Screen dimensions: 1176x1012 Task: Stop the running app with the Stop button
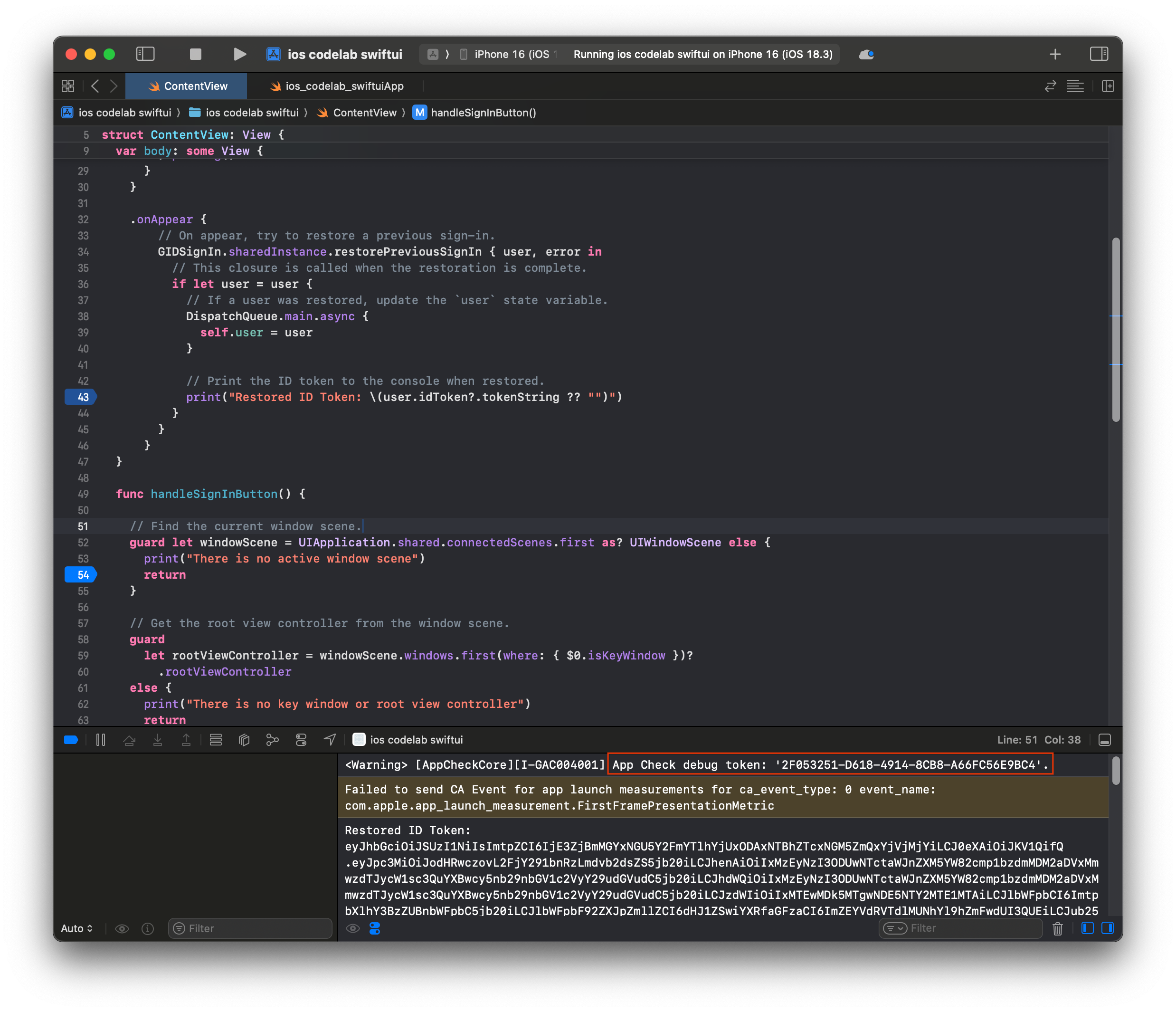click(x=195, y=54)
